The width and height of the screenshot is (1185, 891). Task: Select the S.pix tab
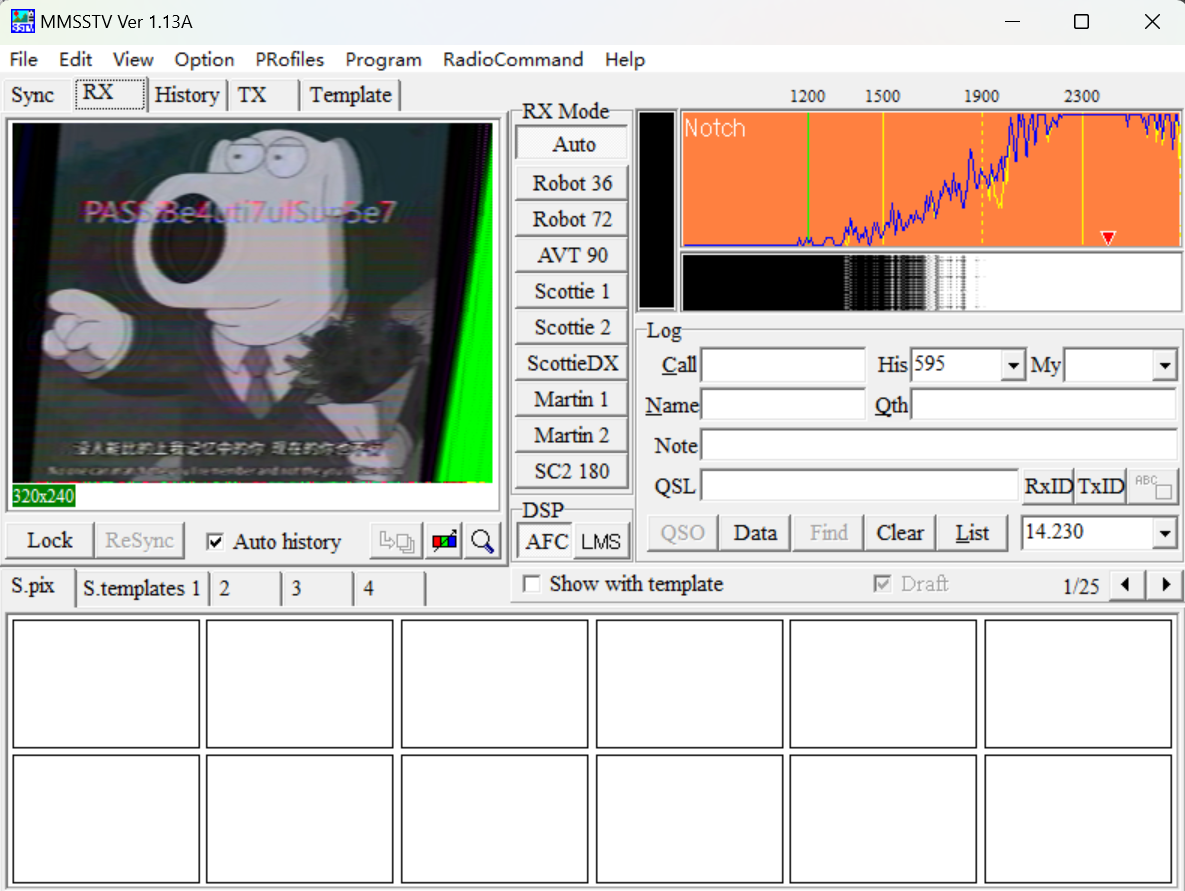(x=36, y=586)
